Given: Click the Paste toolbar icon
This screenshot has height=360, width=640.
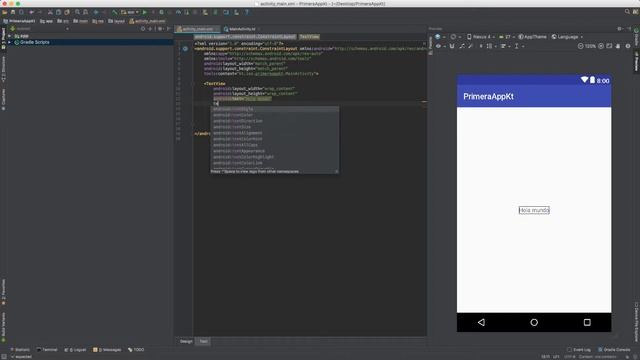Looking at the screenshot, I should (67, 12).
